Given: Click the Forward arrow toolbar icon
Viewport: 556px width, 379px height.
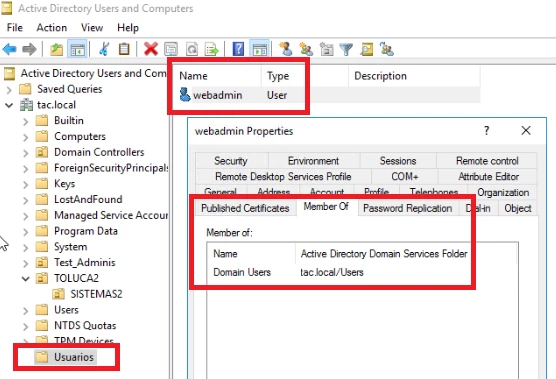Looking at the screenshot, I should (29, 49).
